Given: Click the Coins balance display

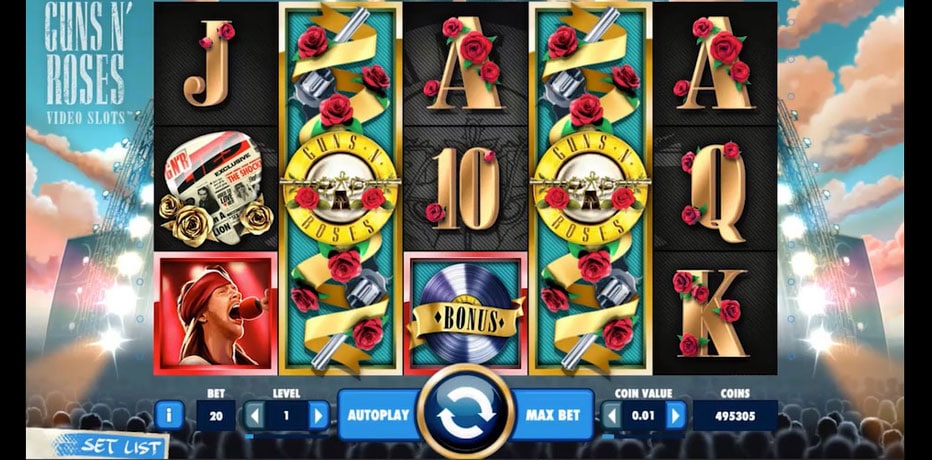Looking at the screenshot, I should coord(735,415).
